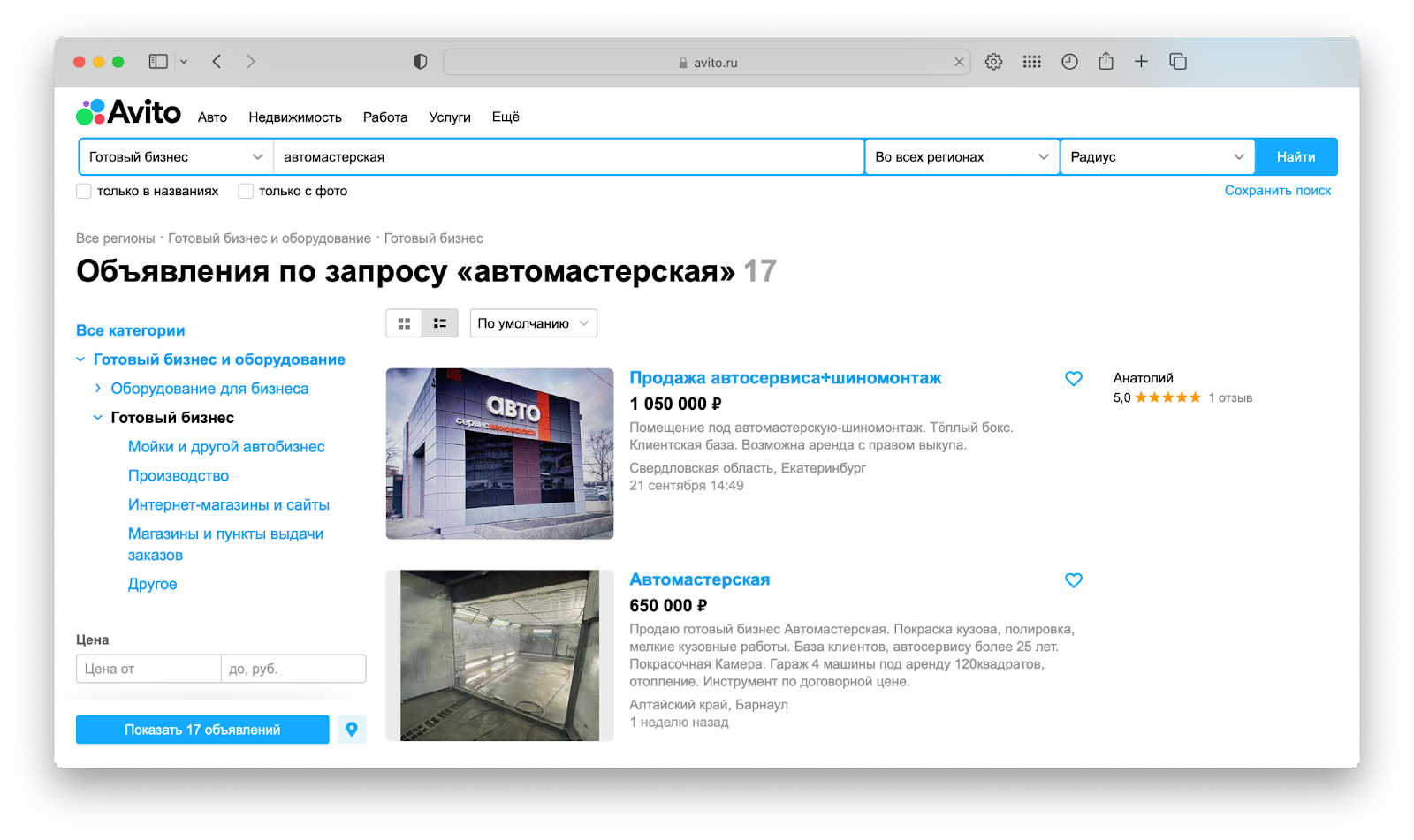Favorite the Автомастерская listing with heart
The image size is (1414, 840).
[x=1073, y=581]
